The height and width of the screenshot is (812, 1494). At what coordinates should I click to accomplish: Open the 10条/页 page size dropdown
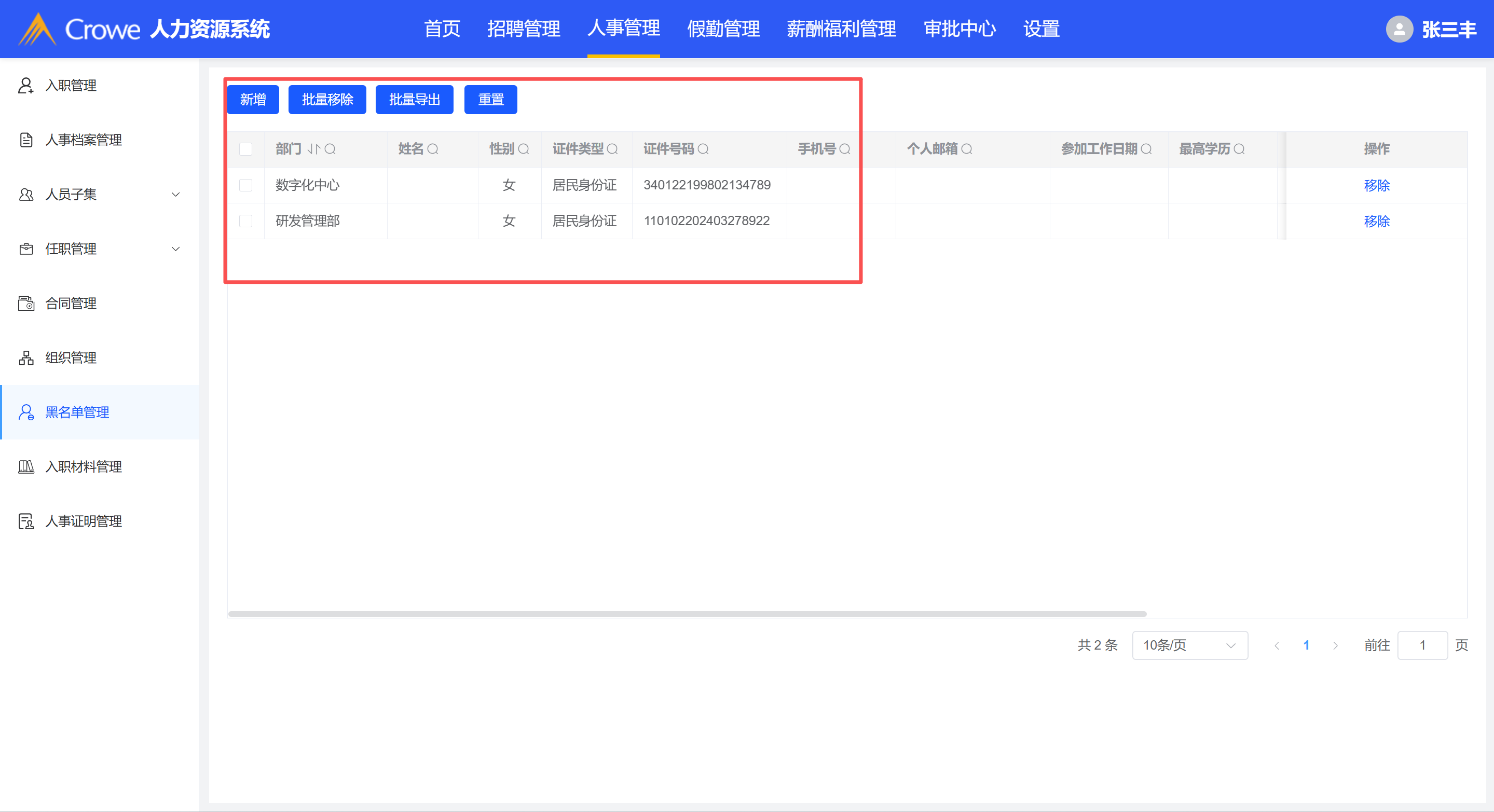(1189, 645)
